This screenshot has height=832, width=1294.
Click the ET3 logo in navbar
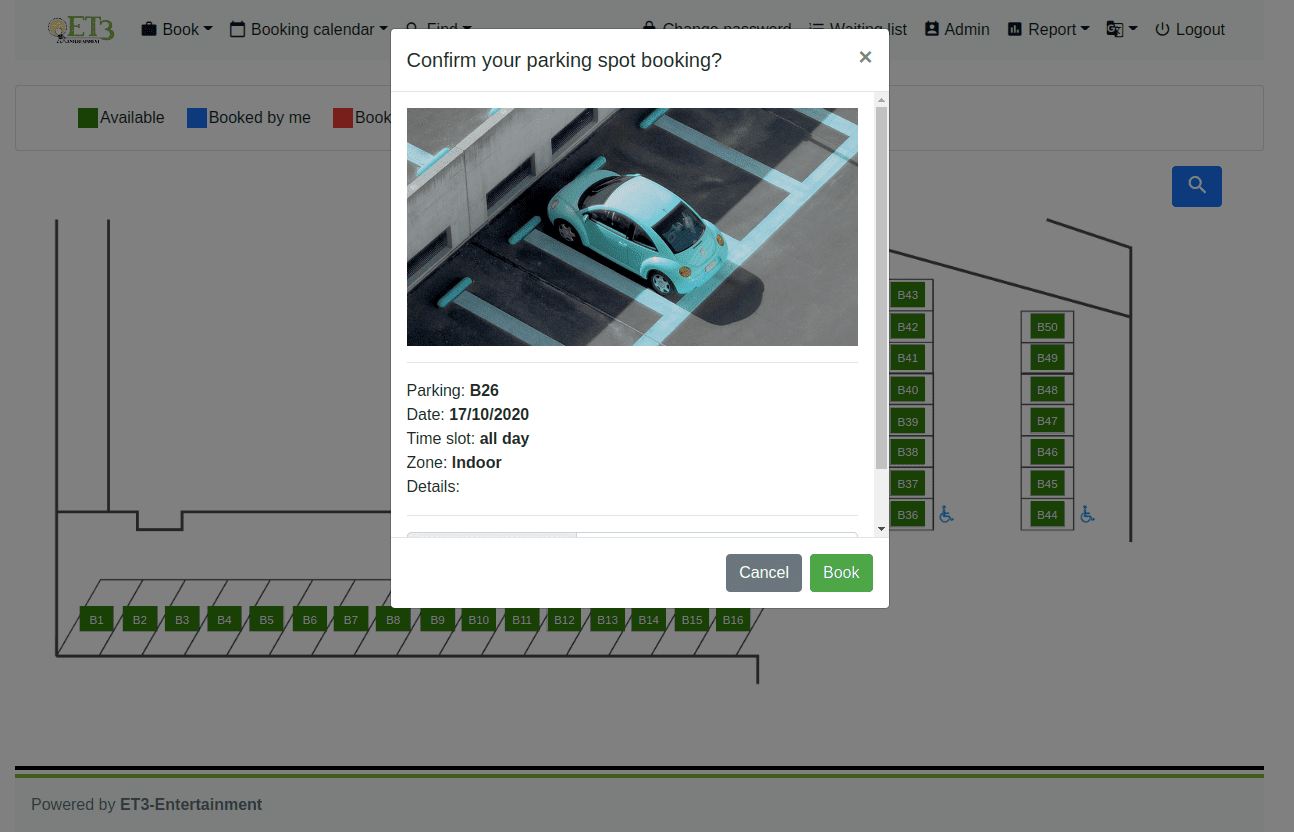point(81,29)
